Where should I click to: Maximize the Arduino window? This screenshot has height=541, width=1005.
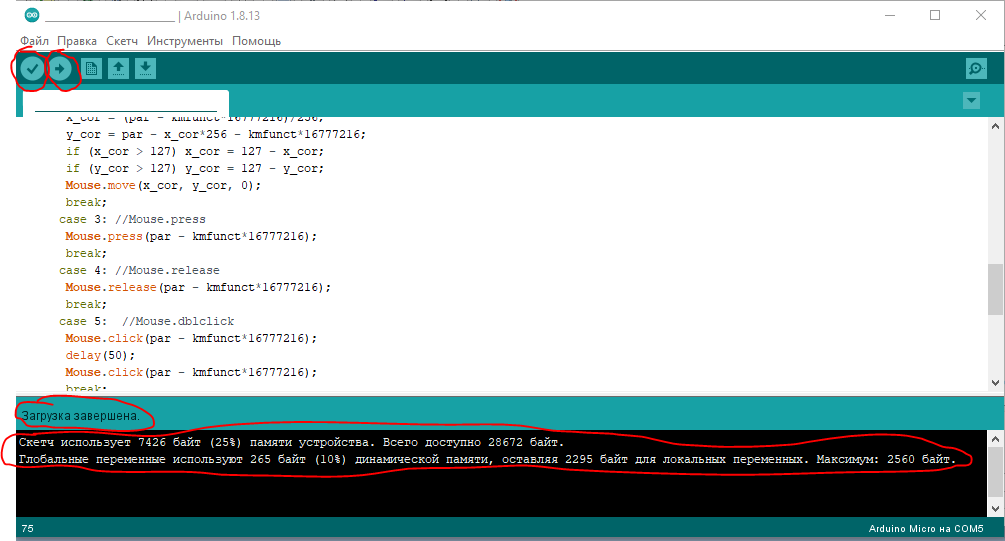tap(935, 15)
